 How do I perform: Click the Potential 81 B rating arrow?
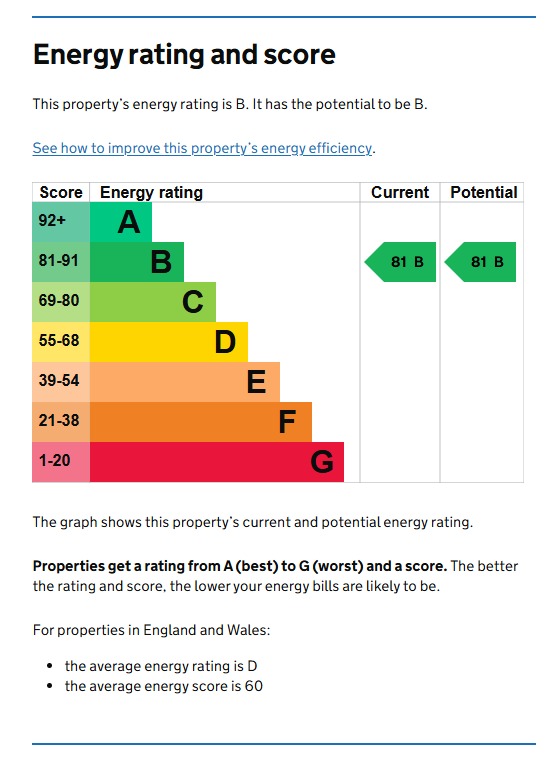480,262
